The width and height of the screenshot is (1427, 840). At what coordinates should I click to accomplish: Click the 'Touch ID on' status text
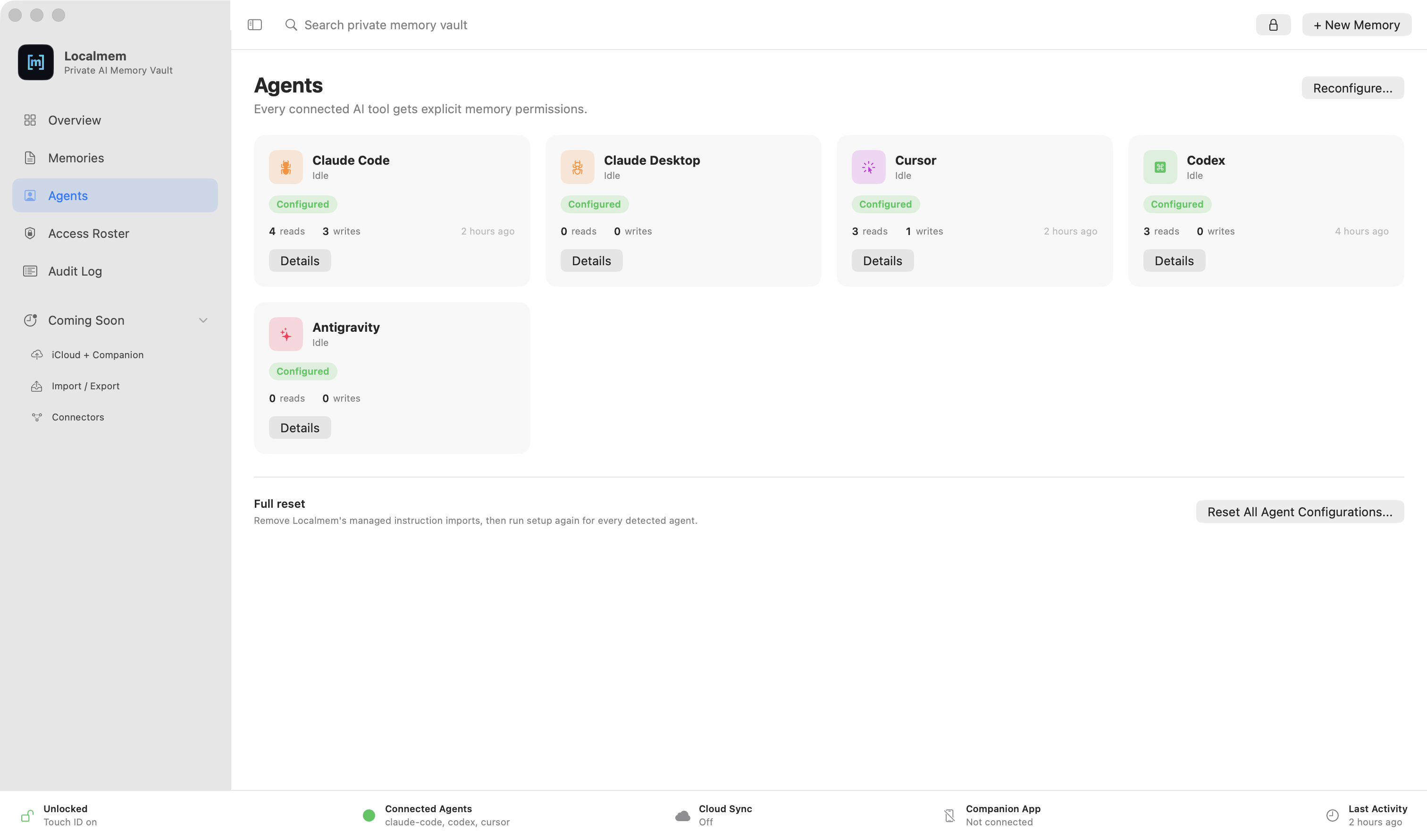[x=70, y=822]
